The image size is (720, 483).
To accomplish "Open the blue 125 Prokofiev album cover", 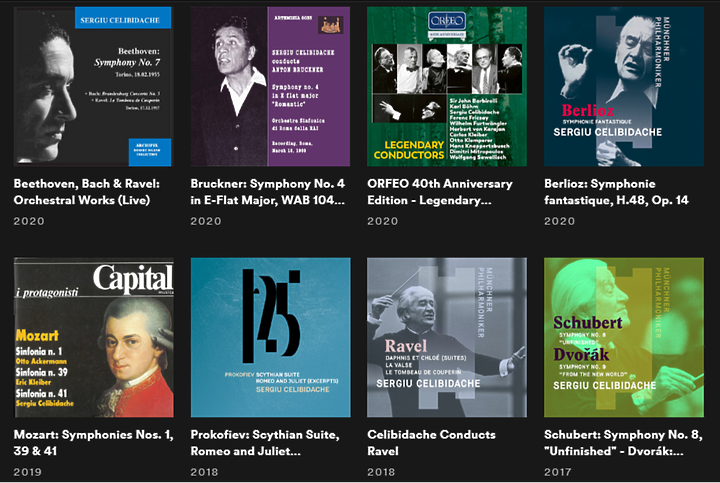I will [270, 337].
